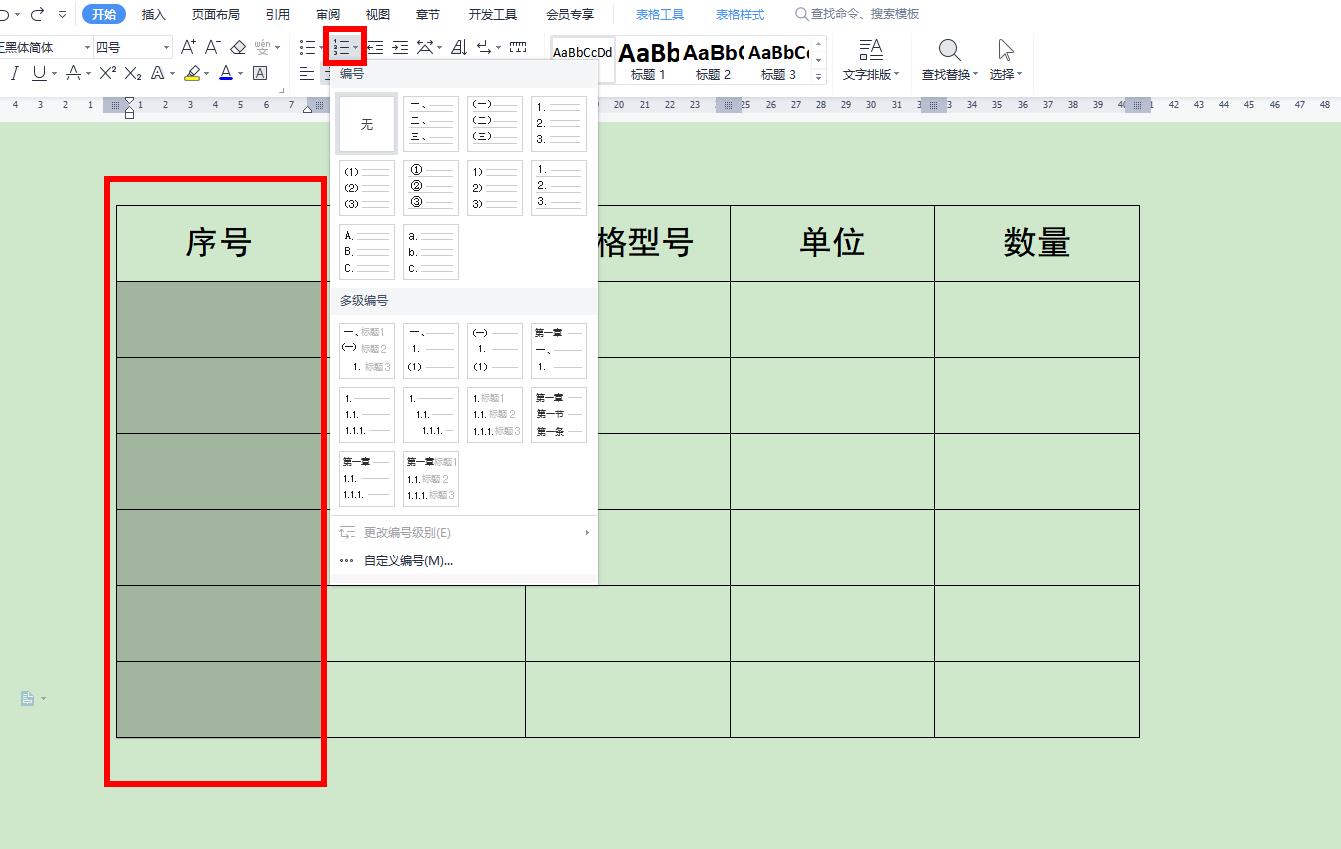Open the font name dropdown
1341x849 pixels.
[x=88, y=47]
